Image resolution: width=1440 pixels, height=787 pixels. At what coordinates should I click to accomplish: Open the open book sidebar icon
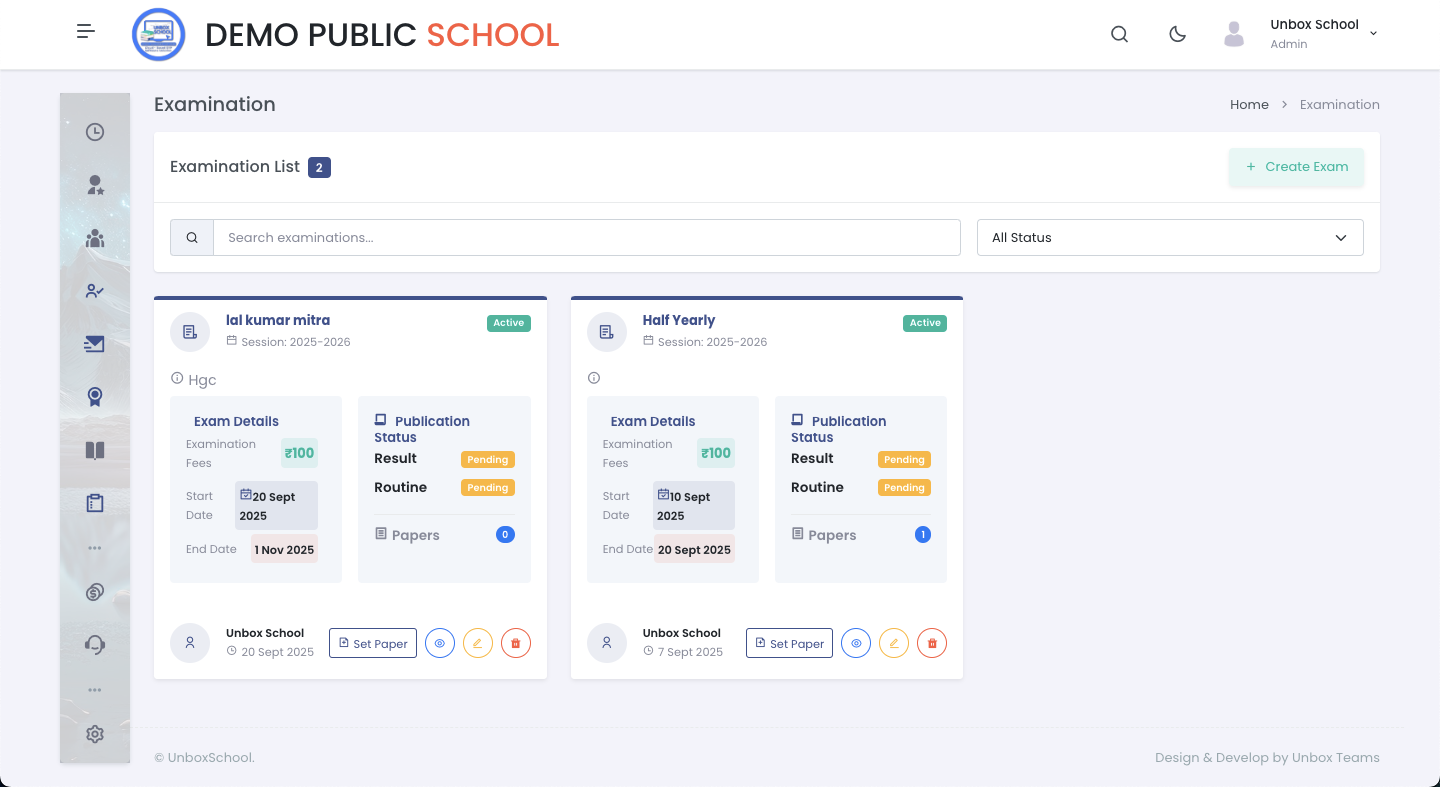[x=95, y=450]
